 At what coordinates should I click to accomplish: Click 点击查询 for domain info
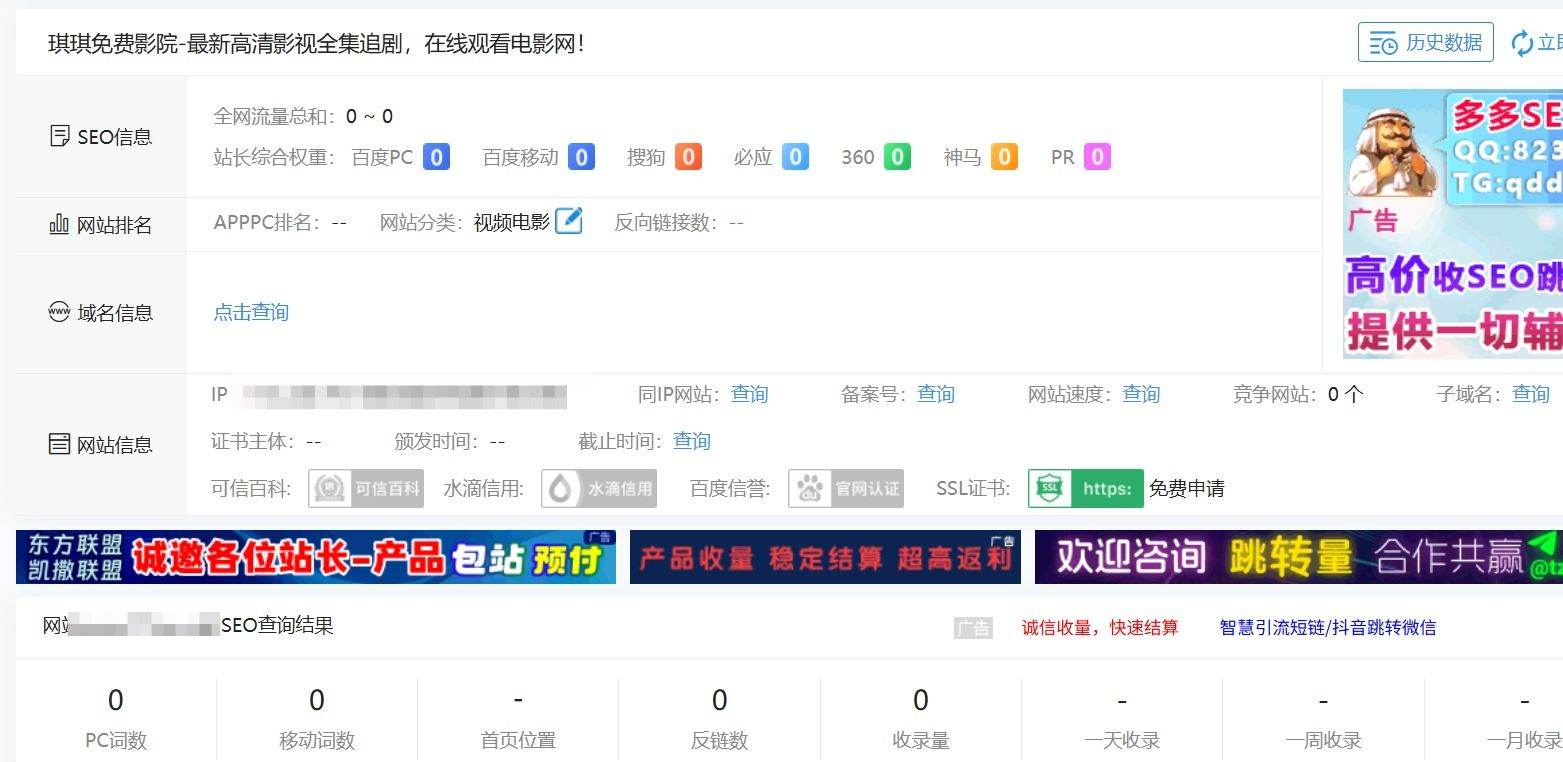coord(251,312)
